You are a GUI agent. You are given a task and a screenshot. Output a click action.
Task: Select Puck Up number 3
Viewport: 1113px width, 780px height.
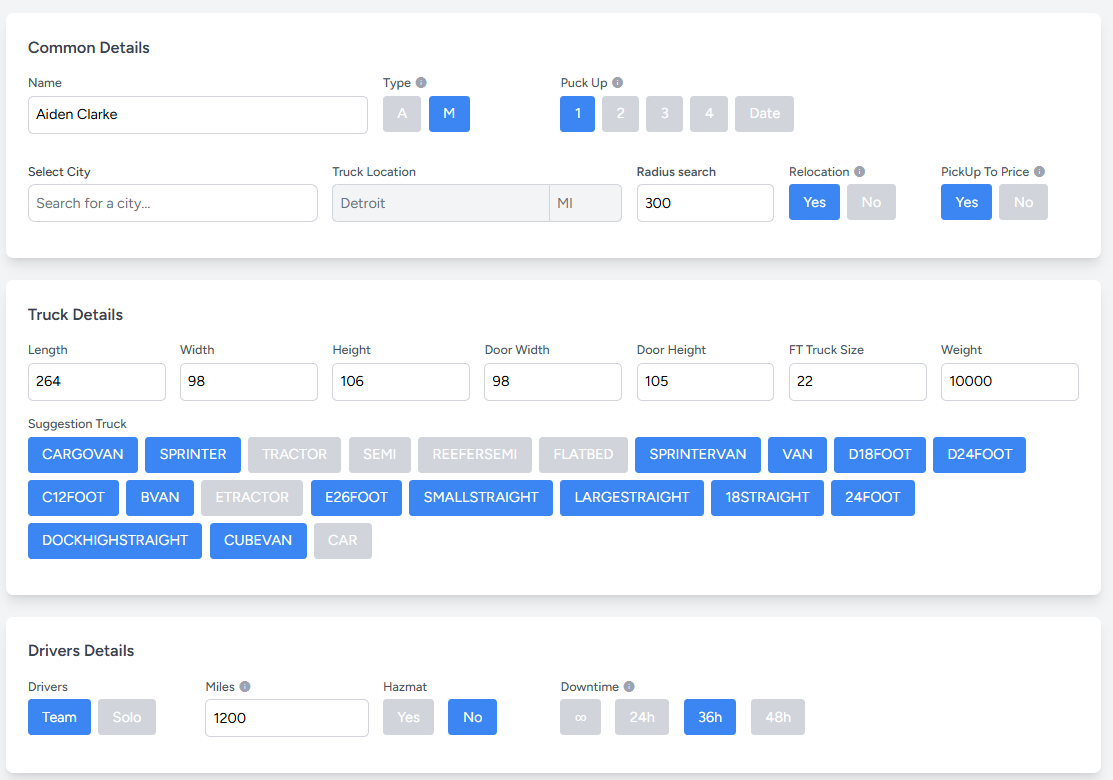click(664, 114)
